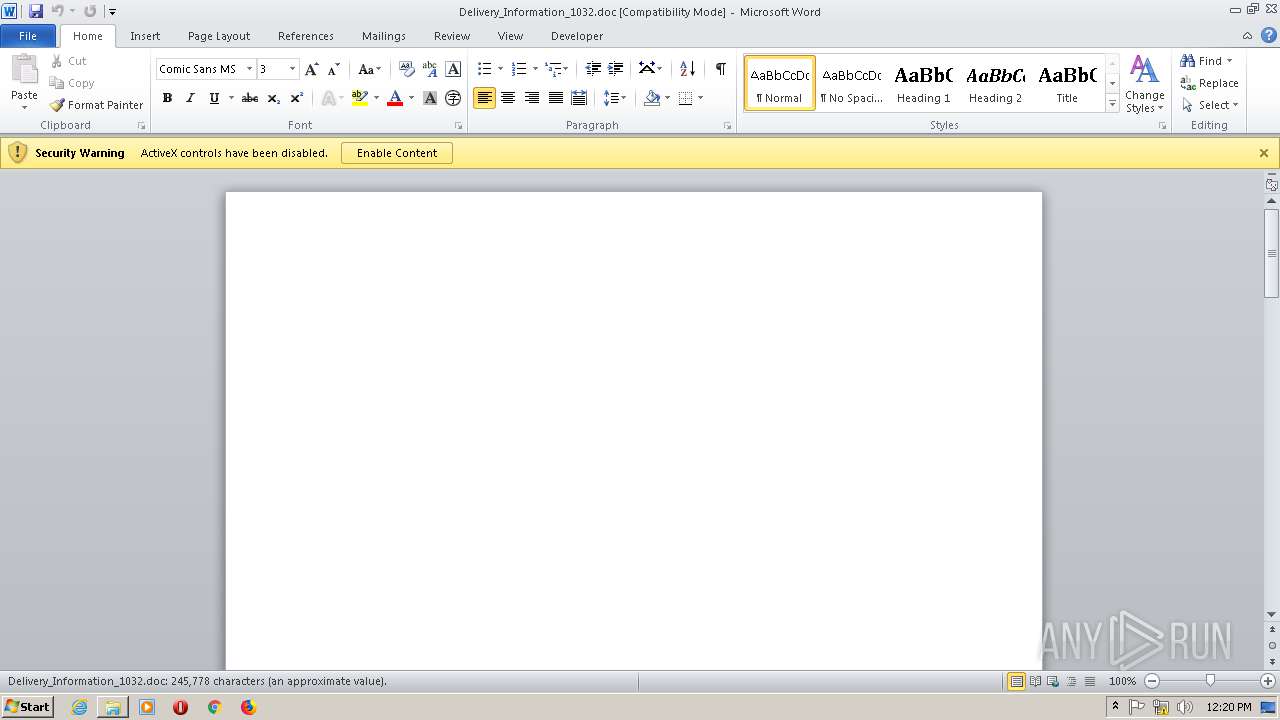Click the phonetic guide icon
The image size is (1280, 720).
pyautogui.click(x=430, y=69)
